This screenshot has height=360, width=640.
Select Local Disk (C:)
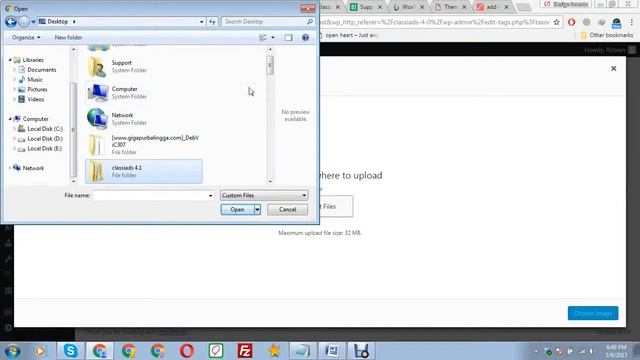coord(45,129)
